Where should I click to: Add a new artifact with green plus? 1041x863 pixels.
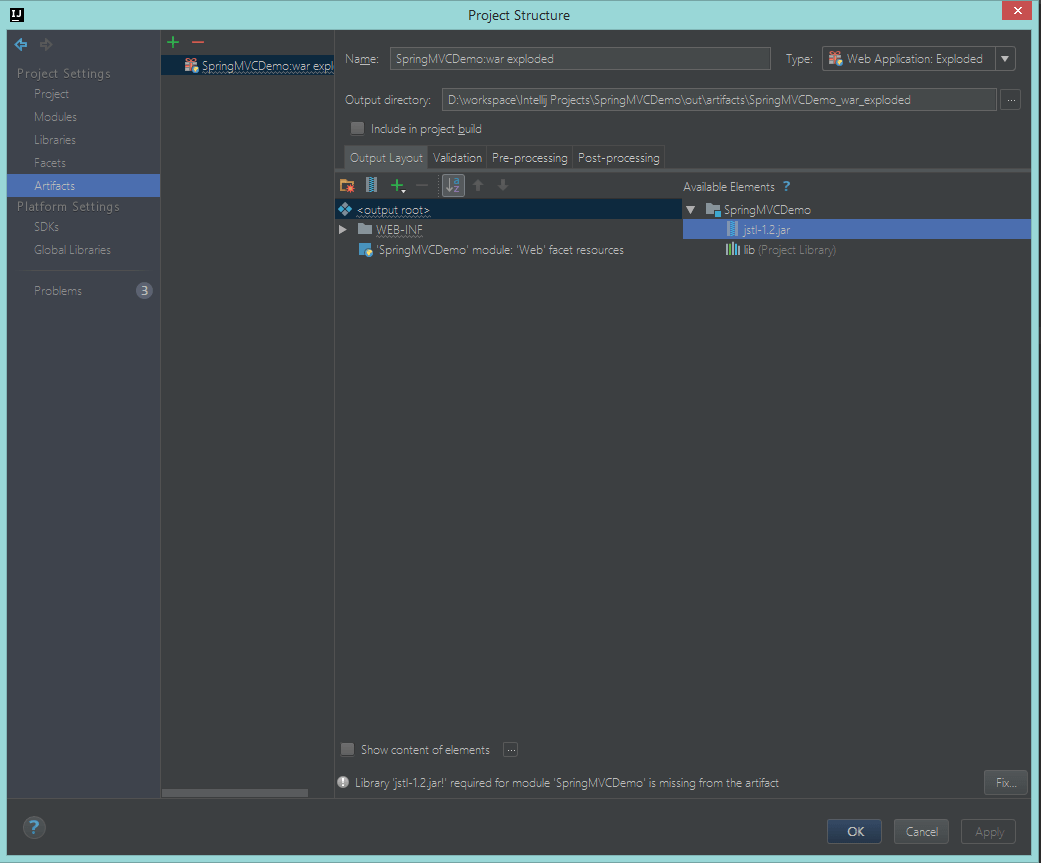(173, 42)
